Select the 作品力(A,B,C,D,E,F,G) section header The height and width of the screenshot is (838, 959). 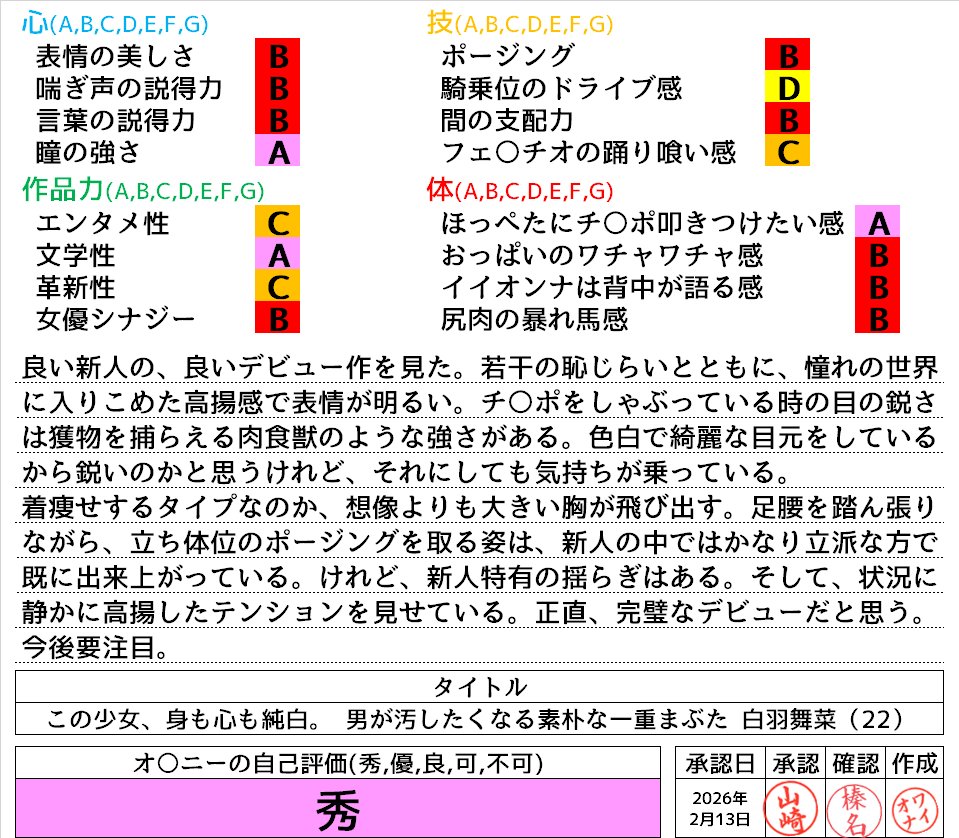pyautogui.click(x=143, y=190)
